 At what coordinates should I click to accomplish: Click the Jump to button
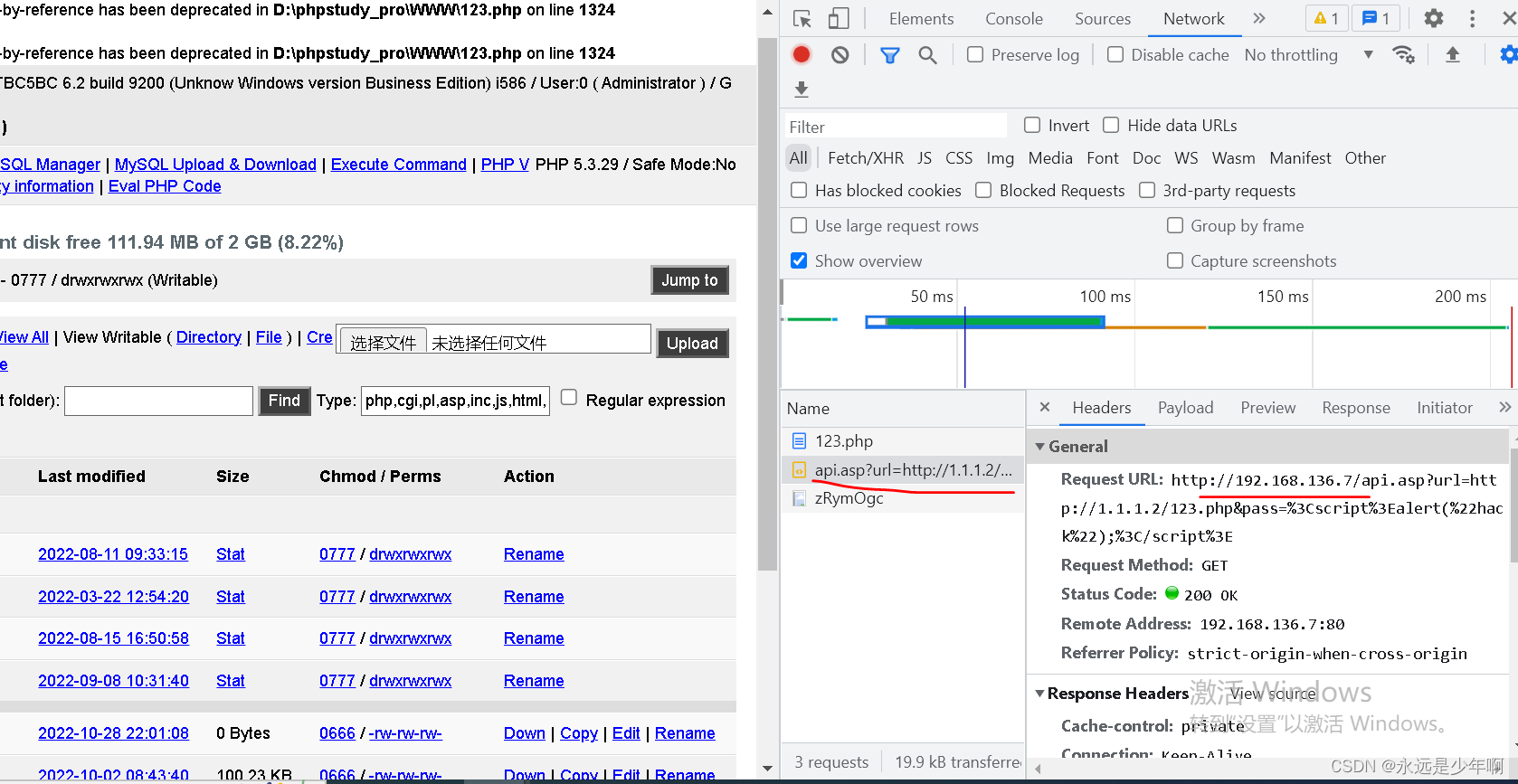690,280
